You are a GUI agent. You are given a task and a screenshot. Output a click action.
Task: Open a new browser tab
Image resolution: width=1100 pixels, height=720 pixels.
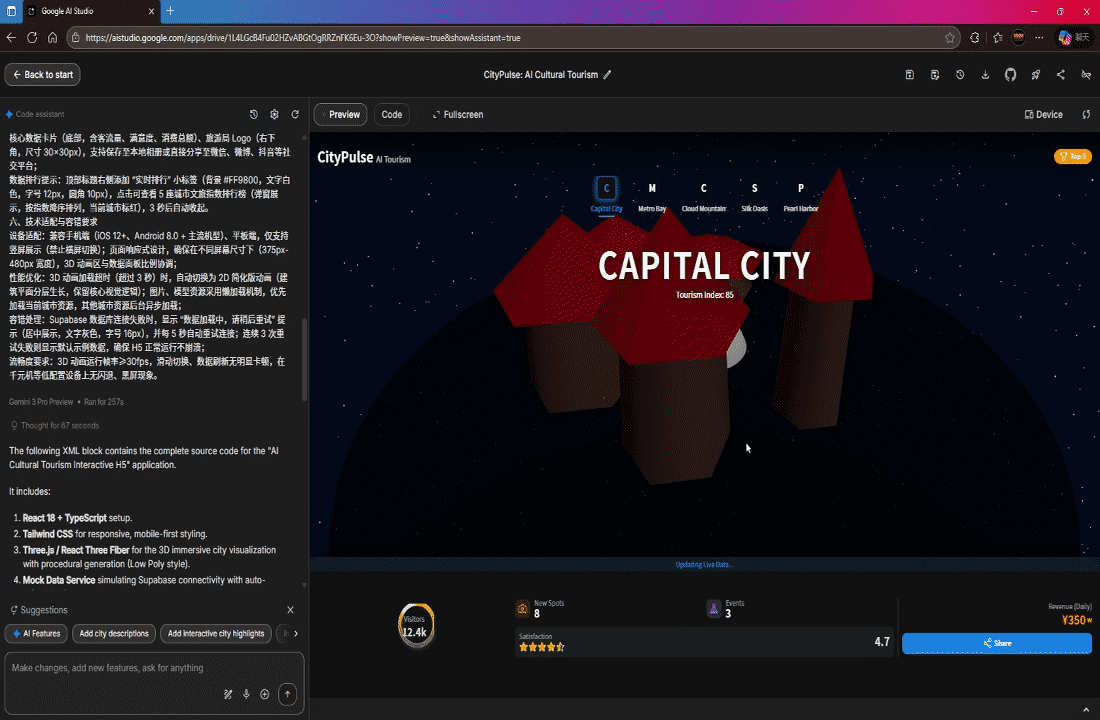(x=170, y=11)
